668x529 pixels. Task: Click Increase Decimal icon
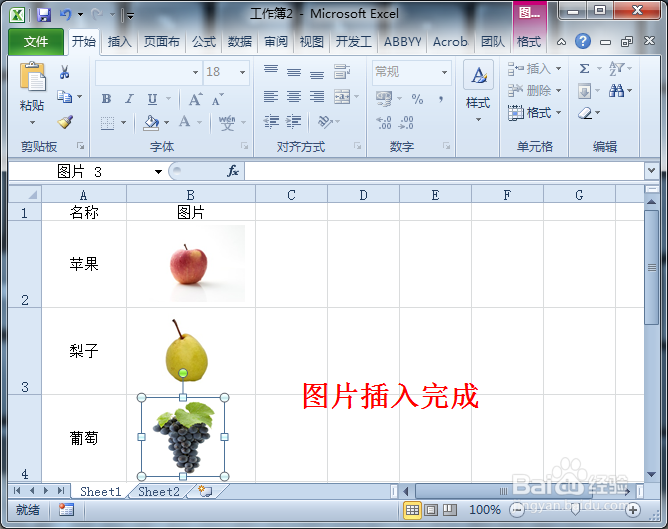[x=384, y=123]
